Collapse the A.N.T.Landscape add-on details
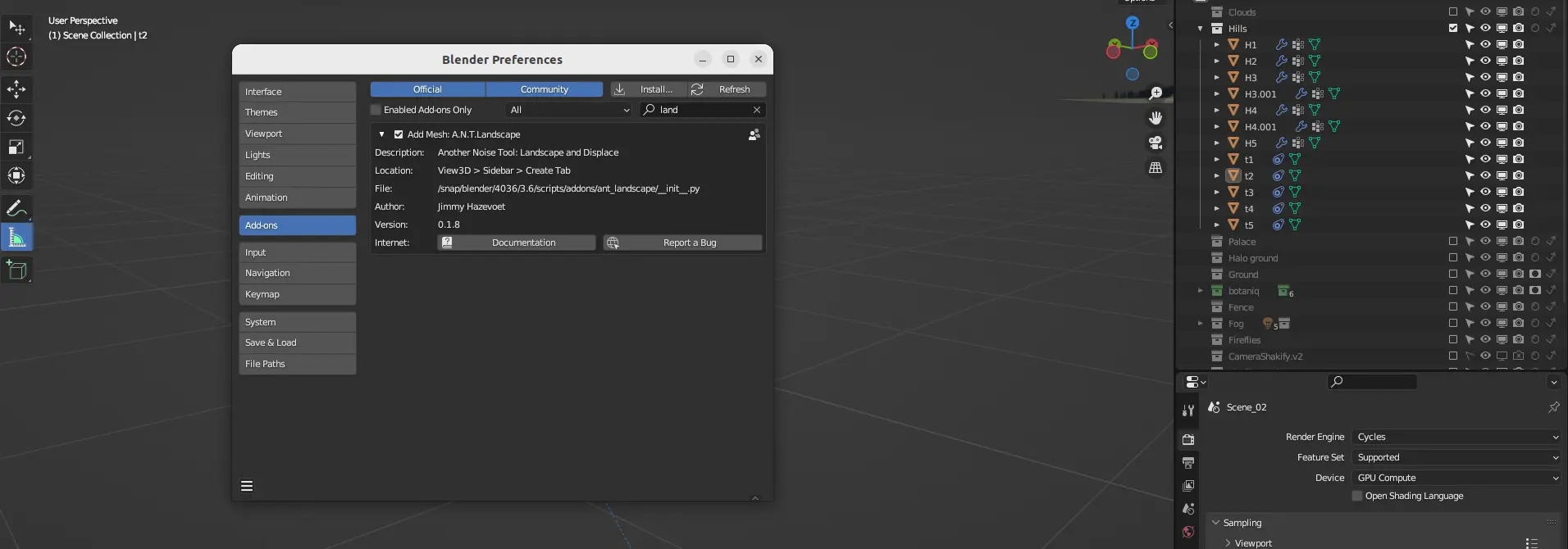 point(381,134)
